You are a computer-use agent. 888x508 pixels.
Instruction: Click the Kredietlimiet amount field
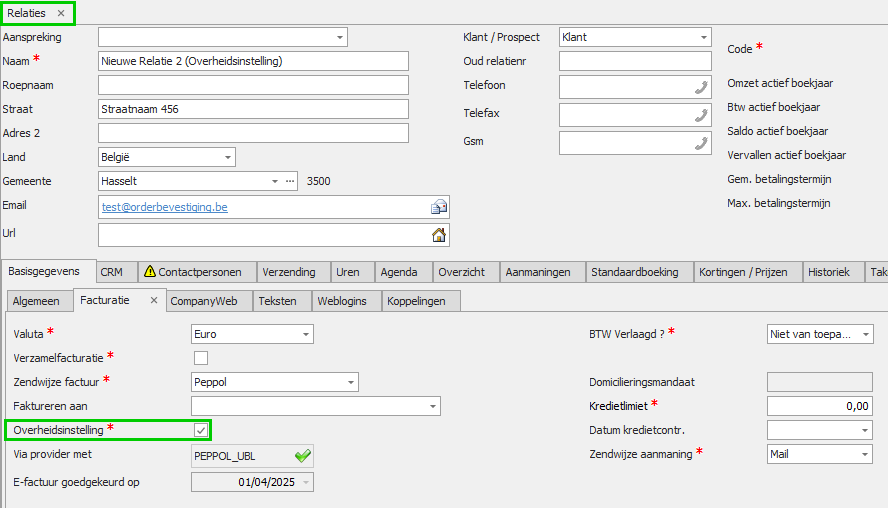coord(819,405)
